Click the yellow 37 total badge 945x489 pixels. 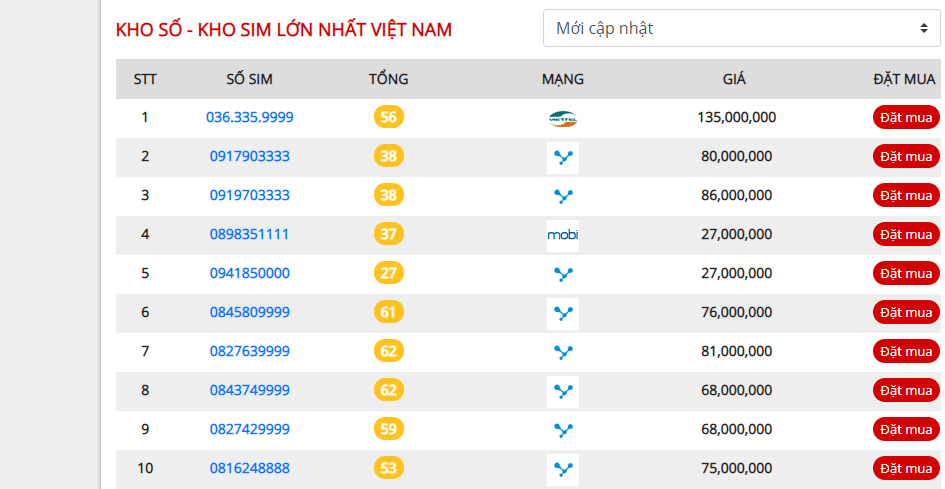pos(389,235)
